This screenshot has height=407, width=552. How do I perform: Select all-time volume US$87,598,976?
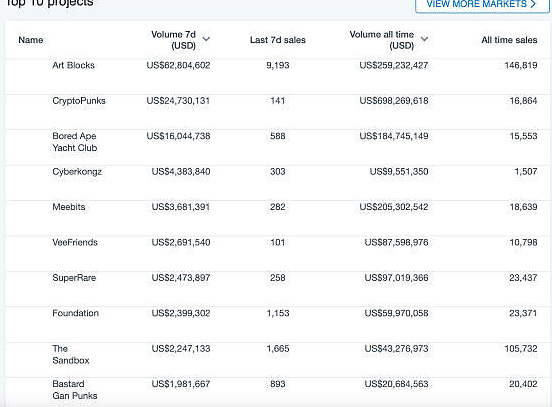396,242
